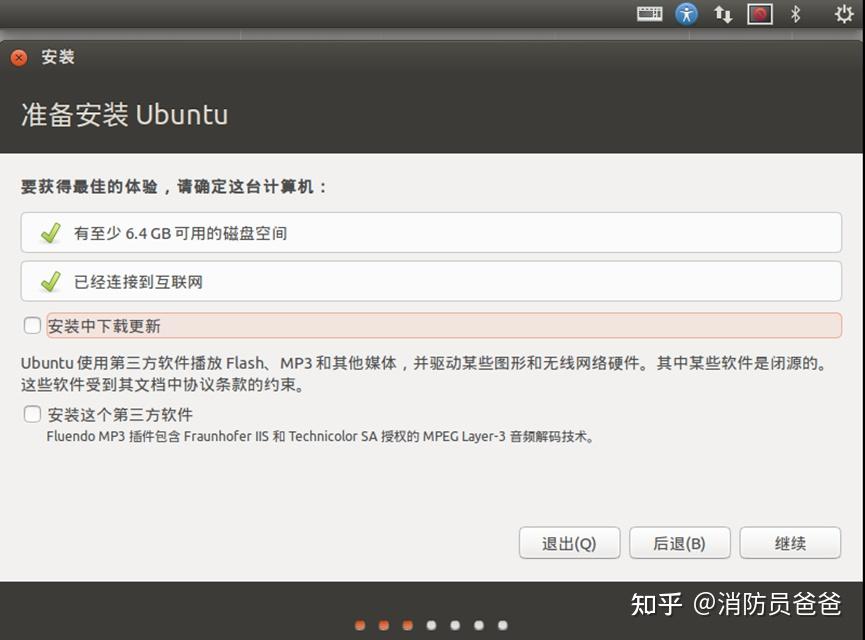The image size is (865, 640).
Task: Click the green checkmark beside the internet connection status
Action: click(49, 281)
